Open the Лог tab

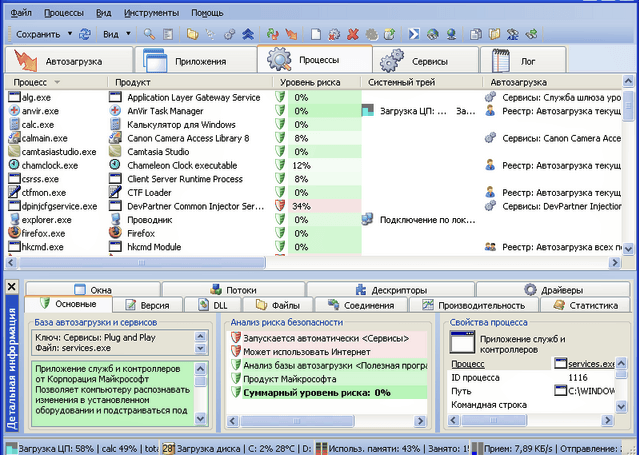523,61
